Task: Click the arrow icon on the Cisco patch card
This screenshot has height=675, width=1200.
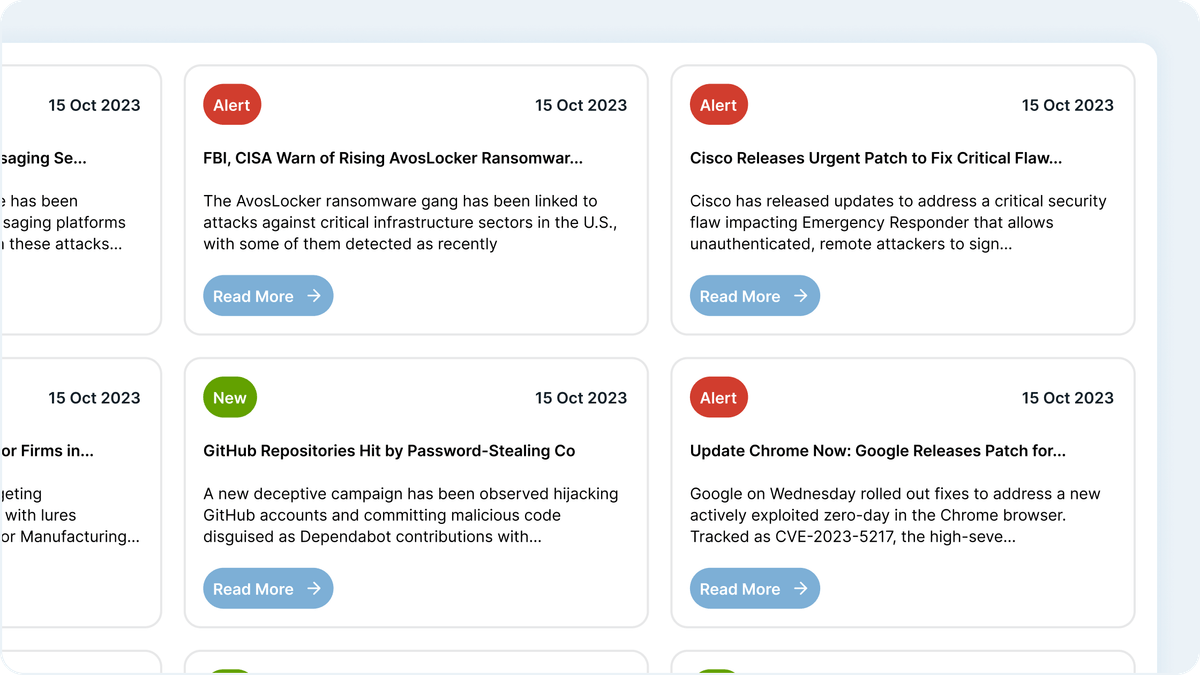Action: [x=800, y=296]
